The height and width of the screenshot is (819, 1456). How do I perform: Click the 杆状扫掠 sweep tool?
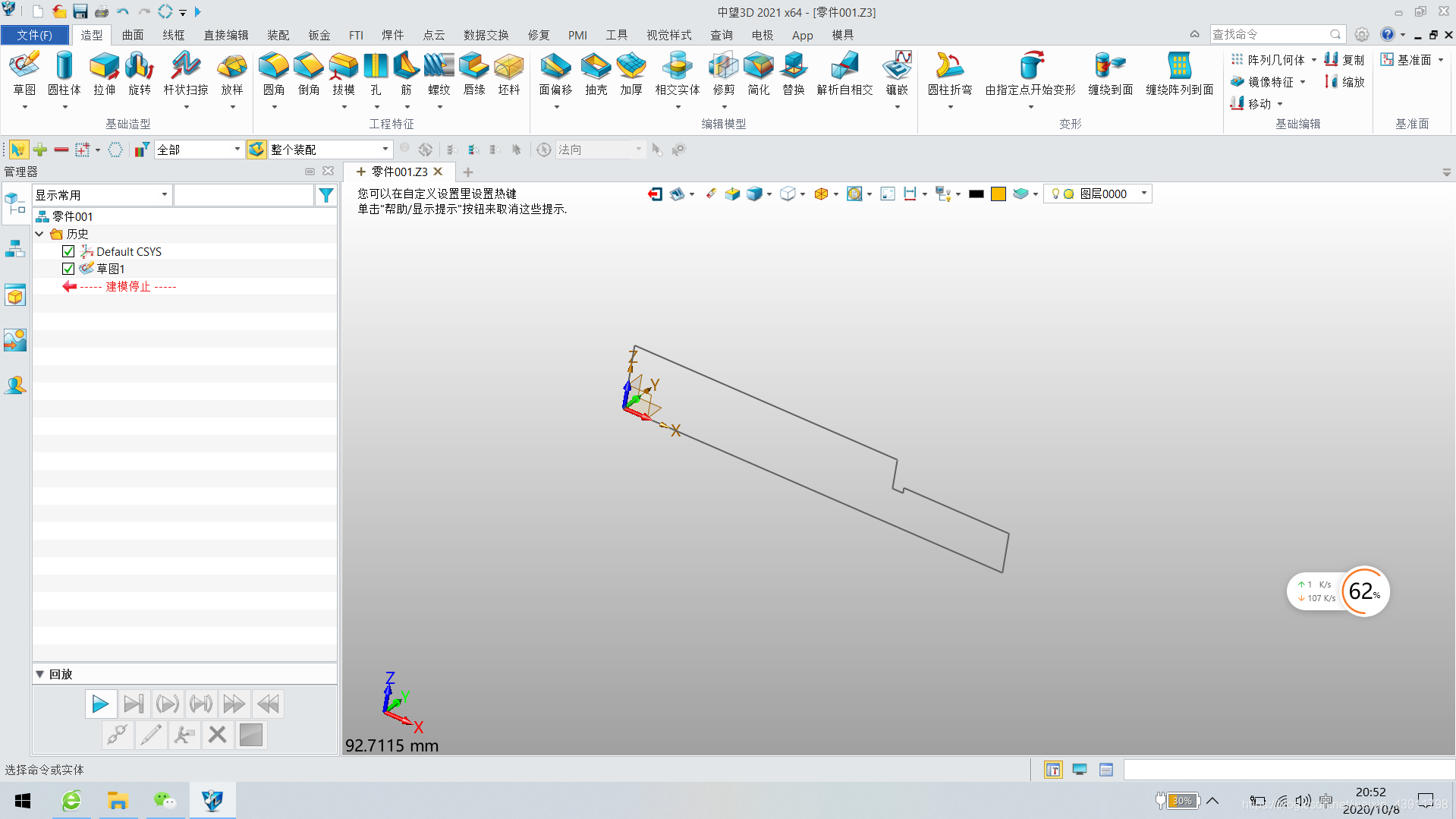coord(186,74)
